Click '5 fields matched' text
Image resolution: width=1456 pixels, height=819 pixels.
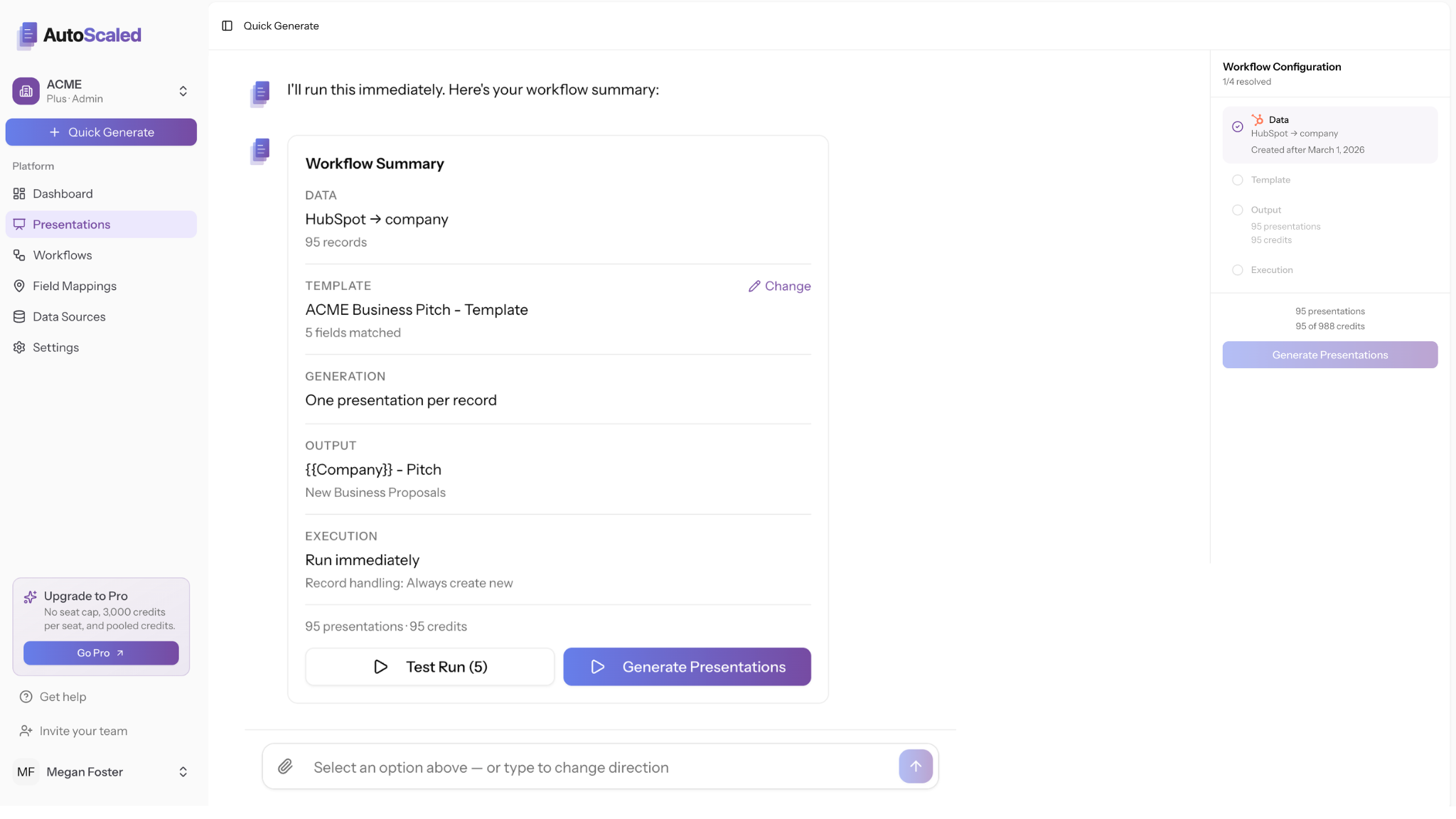(353, 333)
